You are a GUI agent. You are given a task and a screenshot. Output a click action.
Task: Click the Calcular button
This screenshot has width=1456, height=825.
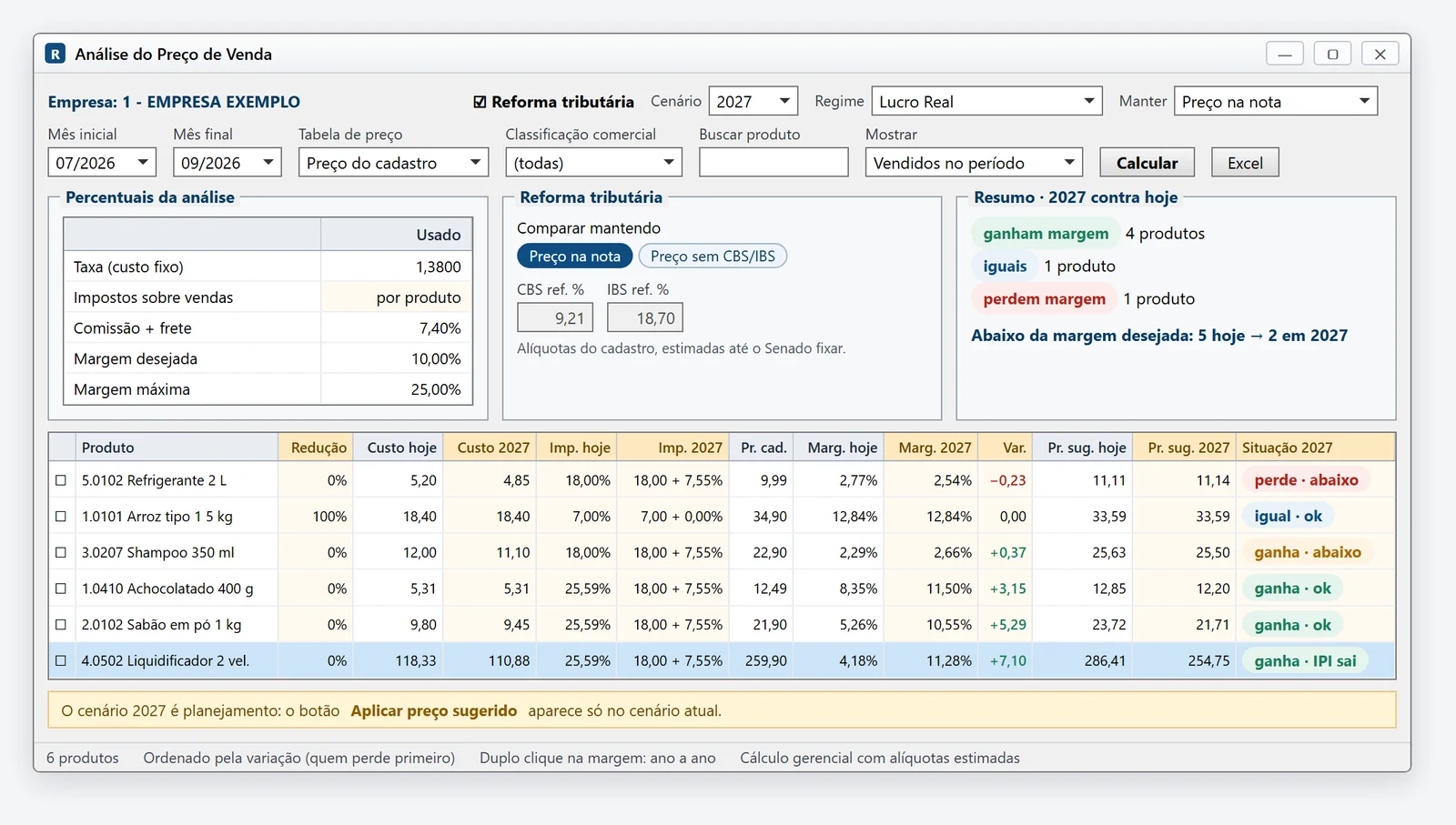coord(1147,163)
